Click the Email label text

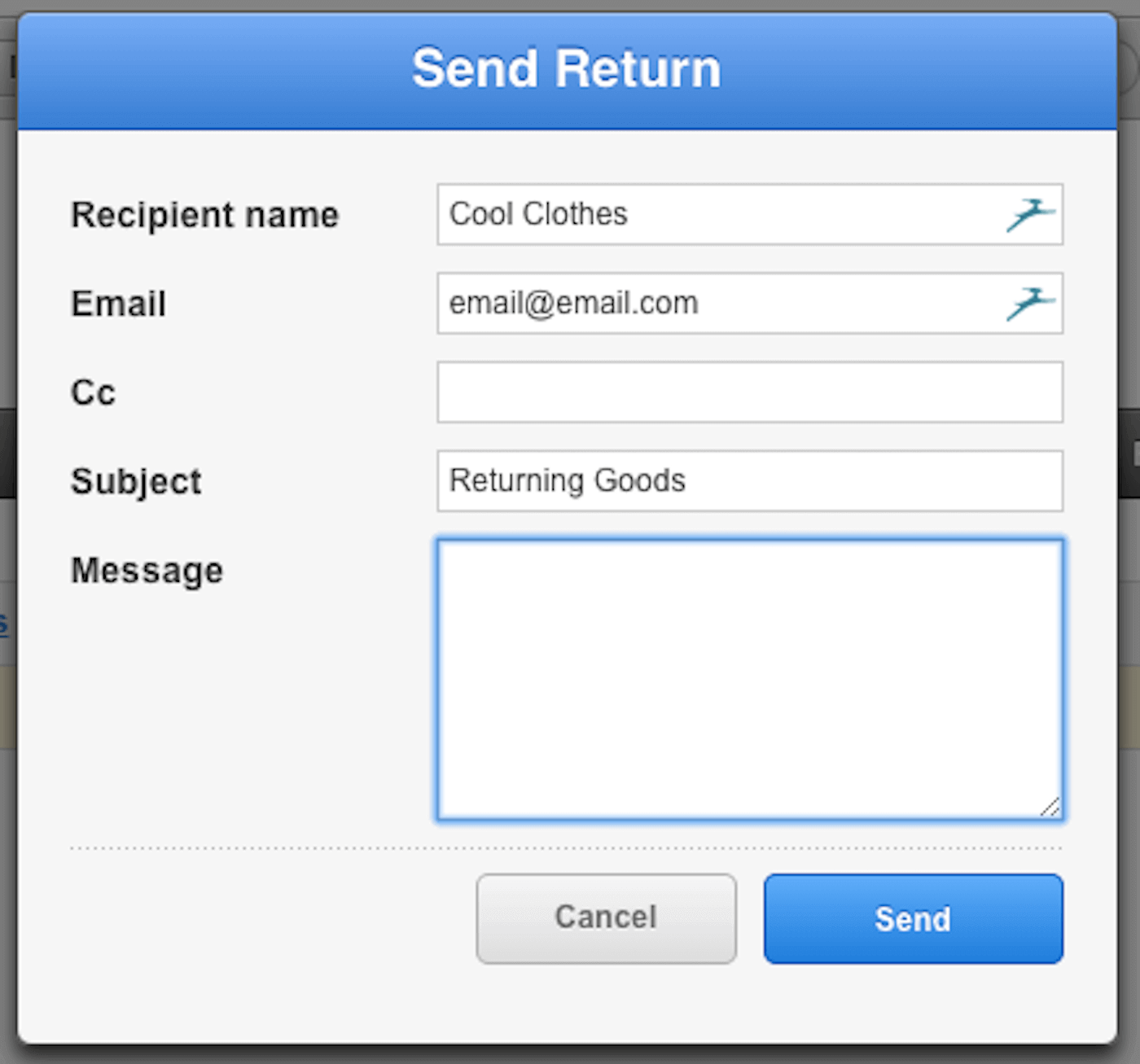pyautogui.click(x=119, y=304)
